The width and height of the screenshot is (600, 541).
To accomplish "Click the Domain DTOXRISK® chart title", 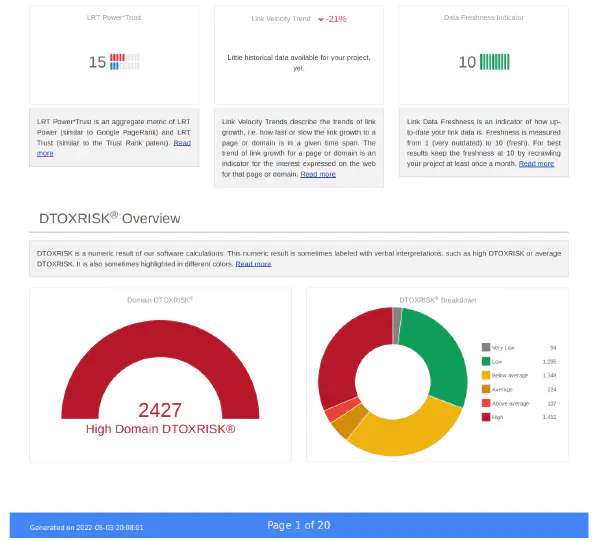I will click(x=160, y=300).
